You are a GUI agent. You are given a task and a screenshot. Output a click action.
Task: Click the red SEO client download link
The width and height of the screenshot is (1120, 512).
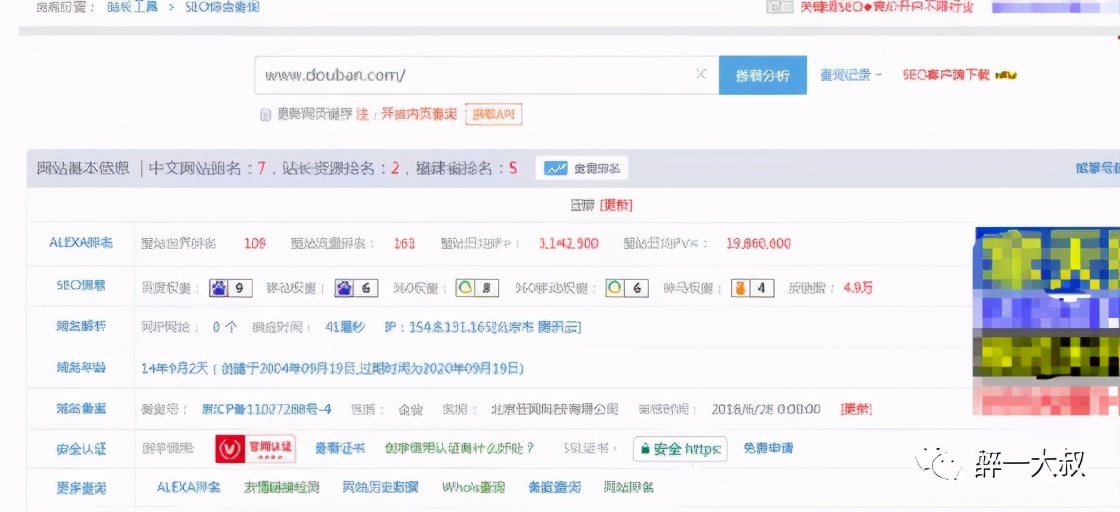(947, 75)
